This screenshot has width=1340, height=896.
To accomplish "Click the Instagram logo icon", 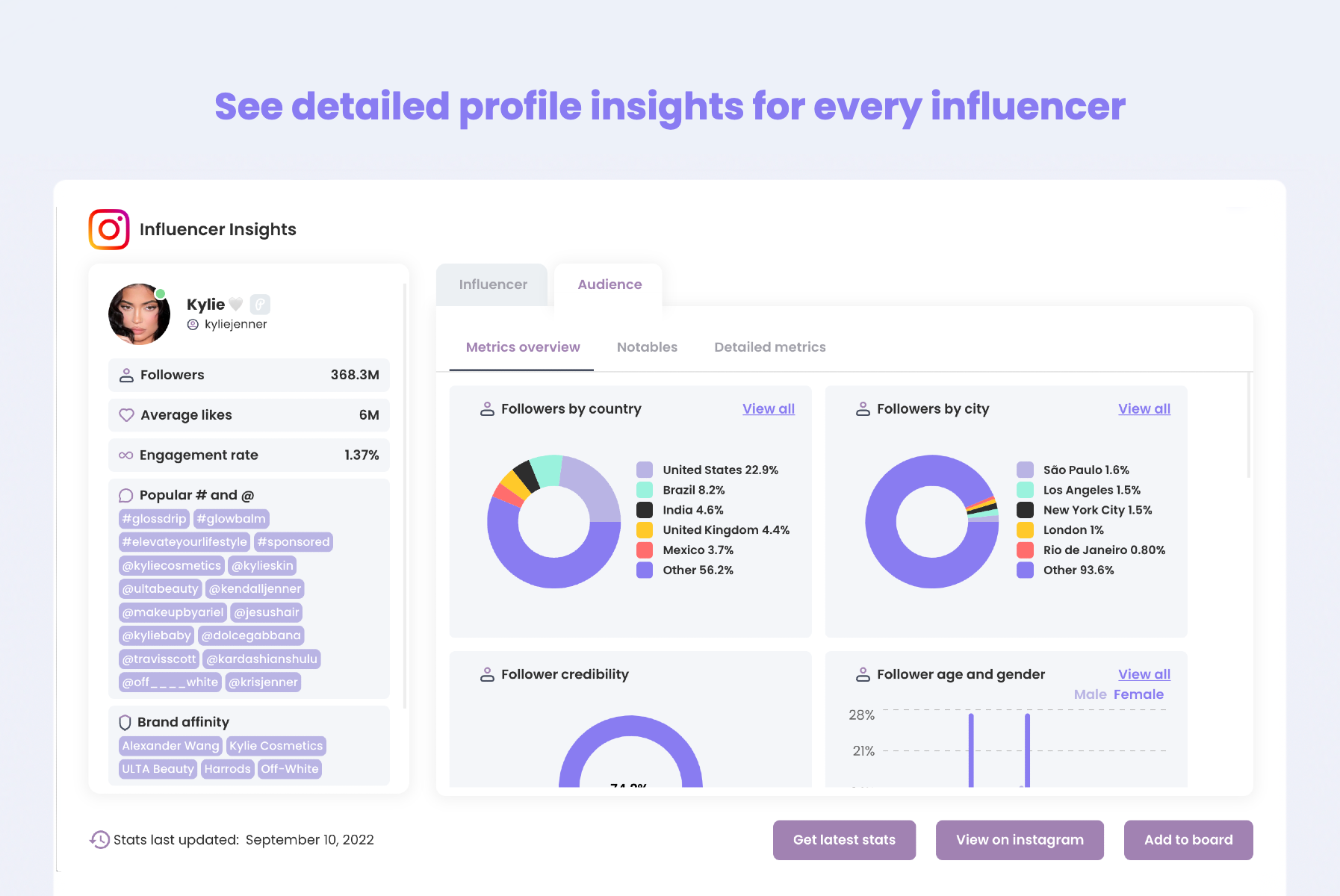I will pyautogui.click(x=109, y=229).
